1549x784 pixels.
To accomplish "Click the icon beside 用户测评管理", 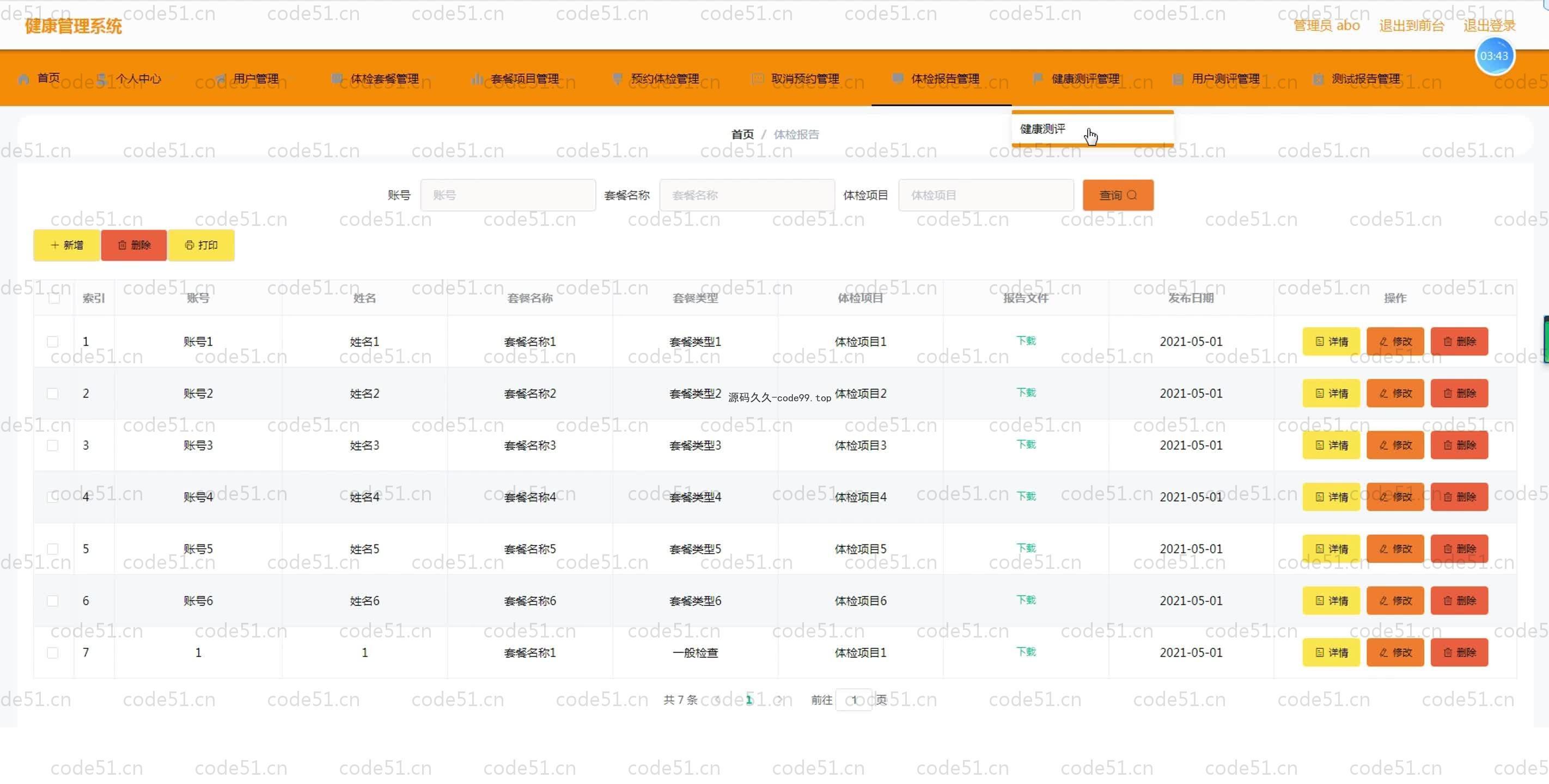I will click(1178, 79).
